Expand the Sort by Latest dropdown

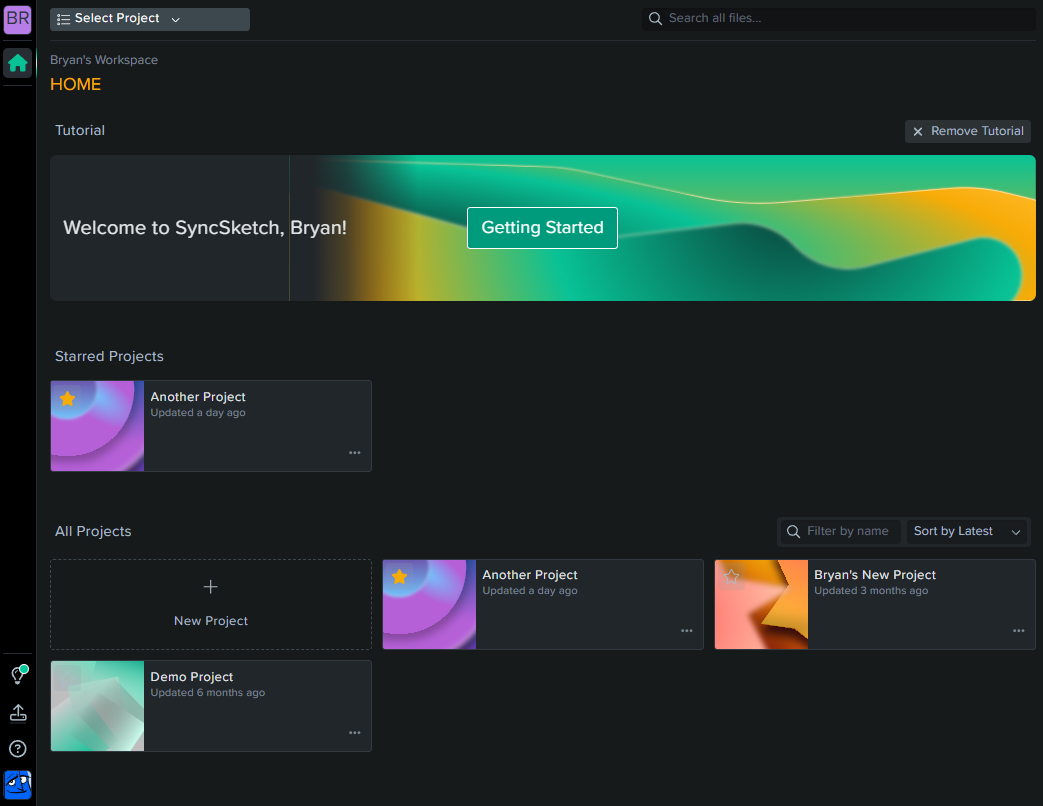click(967, 531)
